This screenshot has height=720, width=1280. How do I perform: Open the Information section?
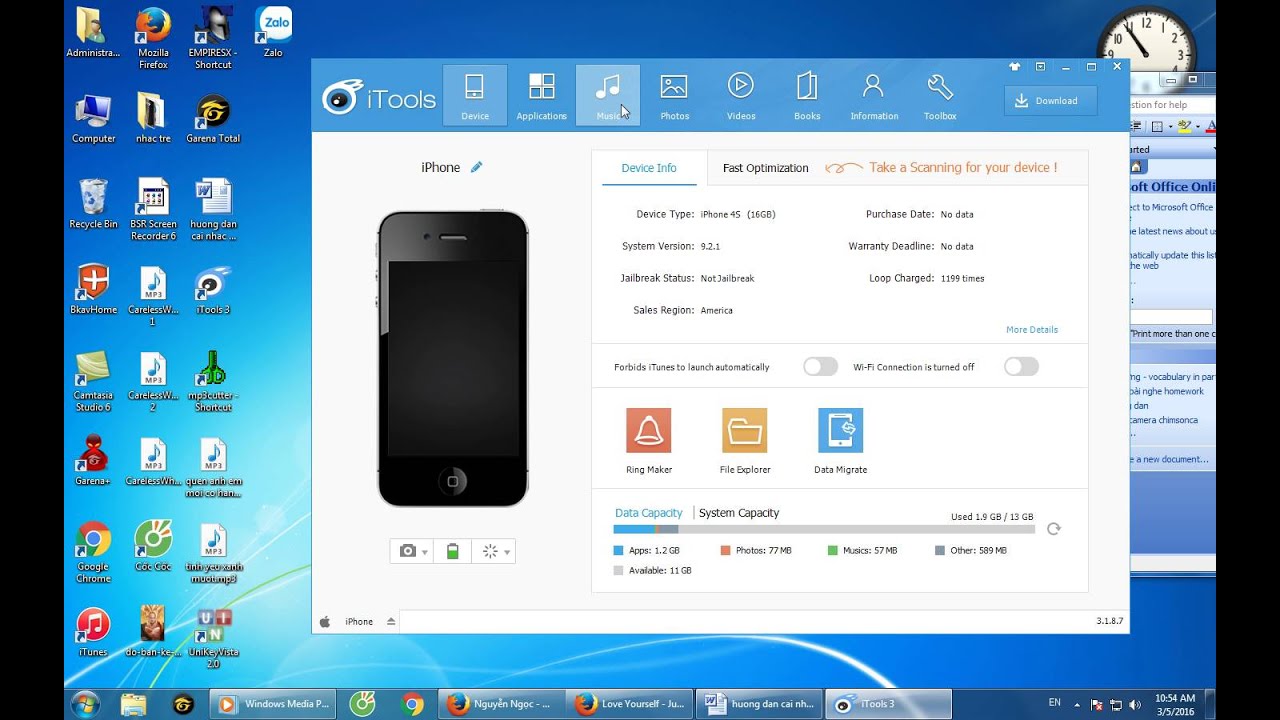(x=874, y=96)
